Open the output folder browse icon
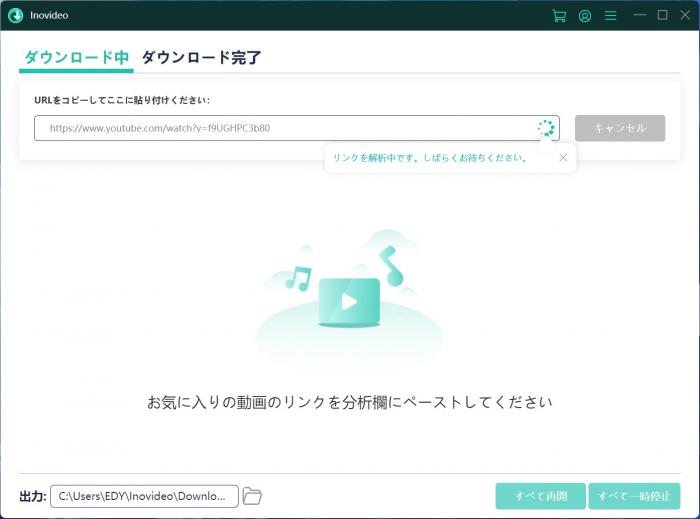This screenshot has height=519, width=700. click(252, 496)
